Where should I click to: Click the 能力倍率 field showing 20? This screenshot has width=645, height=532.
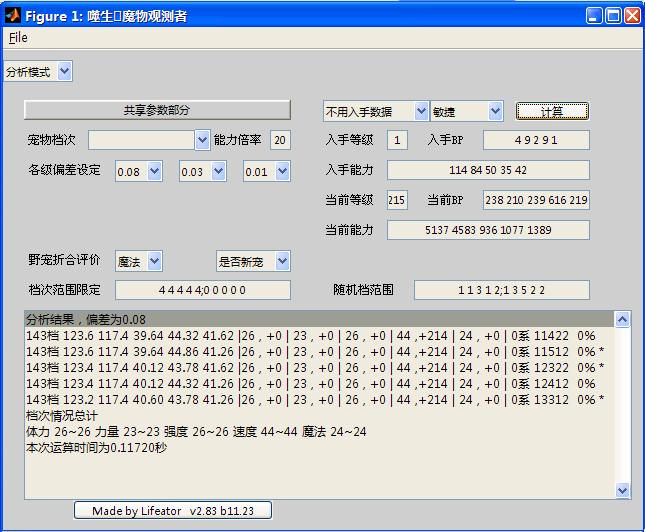(280, 140)
